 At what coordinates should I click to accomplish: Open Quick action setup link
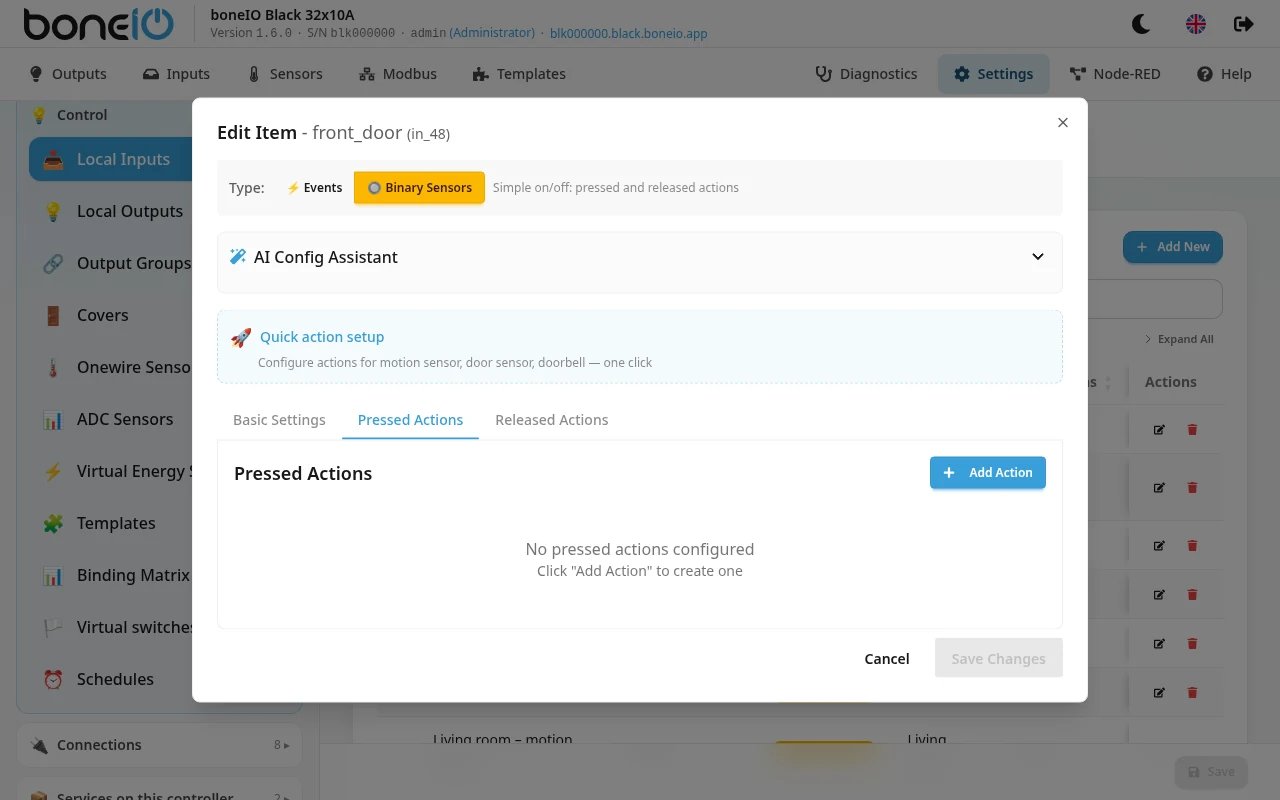322,337
